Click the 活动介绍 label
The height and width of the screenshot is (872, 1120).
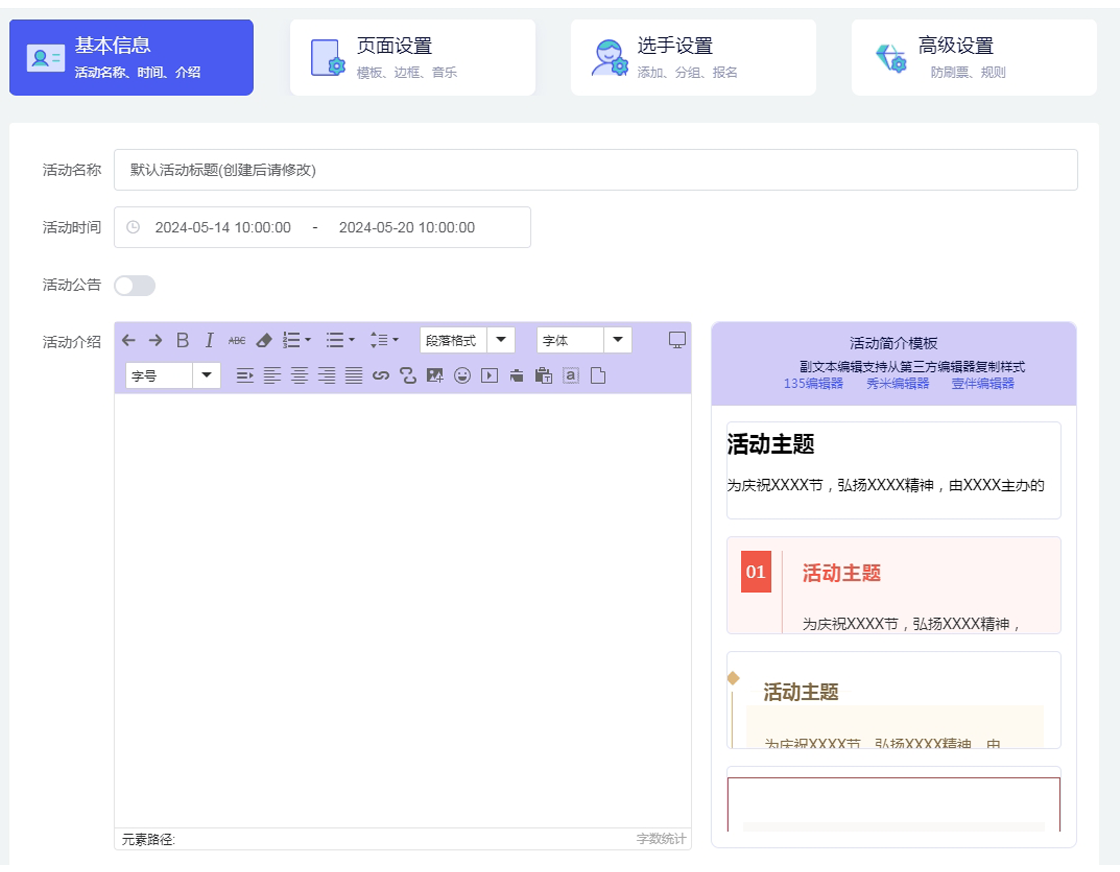[71, 342]
